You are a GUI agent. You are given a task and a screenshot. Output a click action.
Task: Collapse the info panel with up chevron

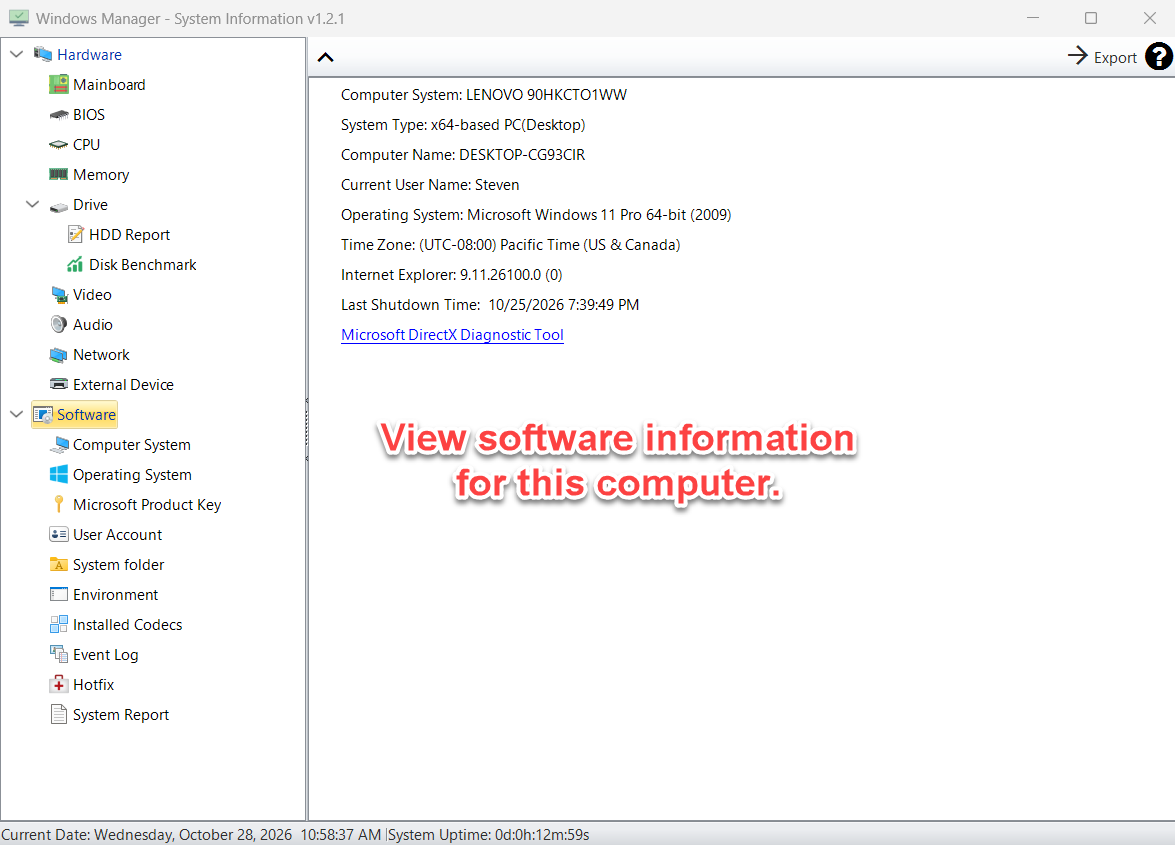point(325,58)
